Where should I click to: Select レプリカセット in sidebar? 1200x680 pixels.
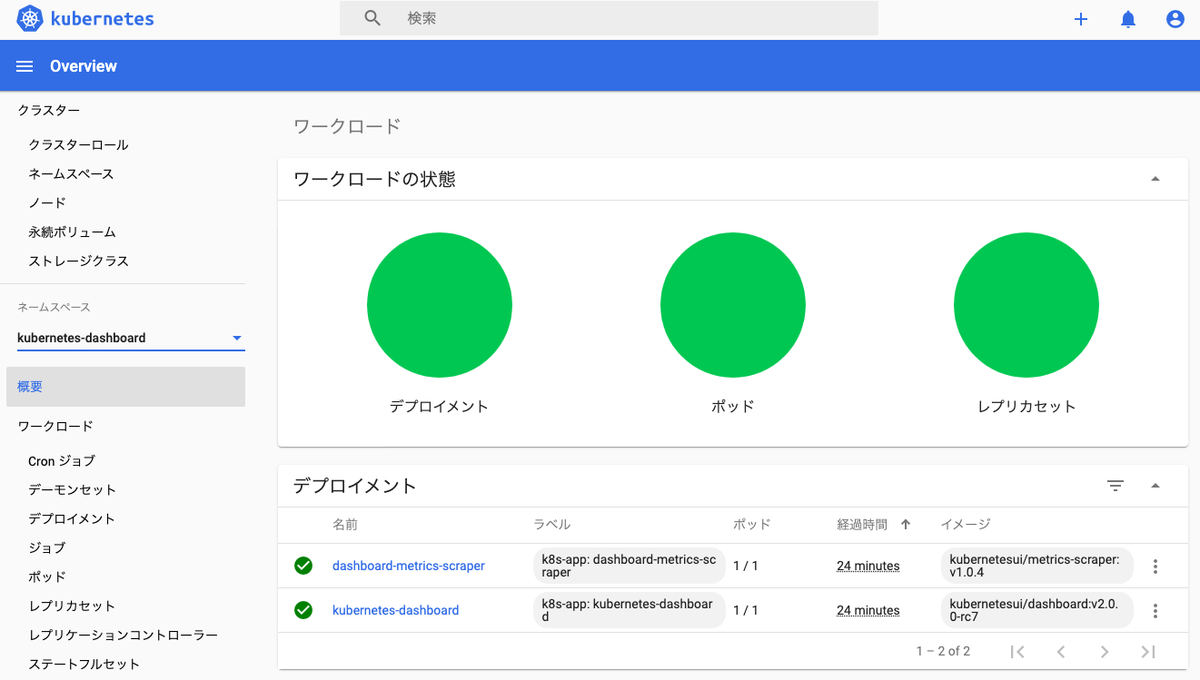[72, 606]
